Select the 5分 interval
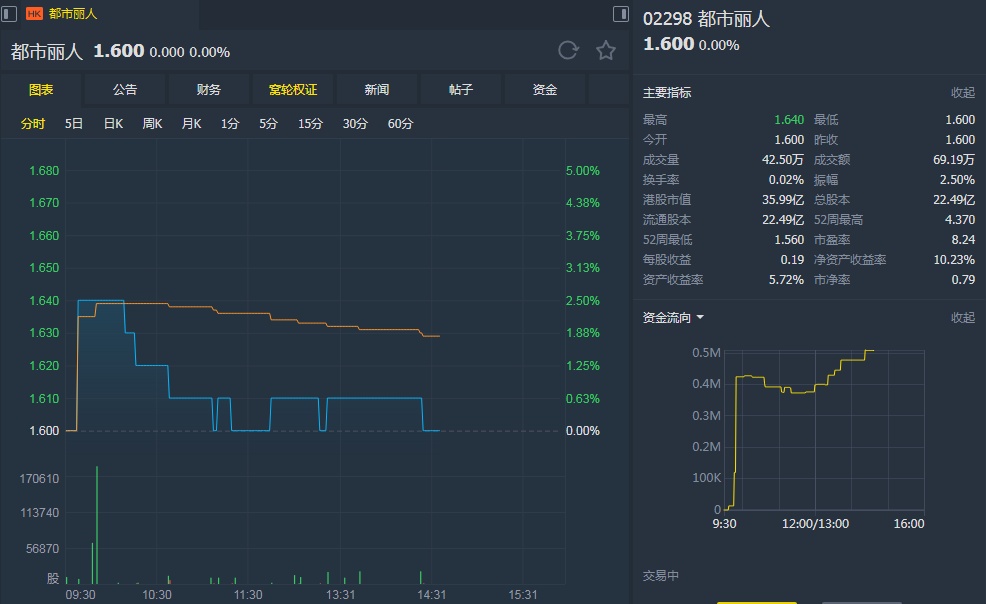 (x=268, y=124)
